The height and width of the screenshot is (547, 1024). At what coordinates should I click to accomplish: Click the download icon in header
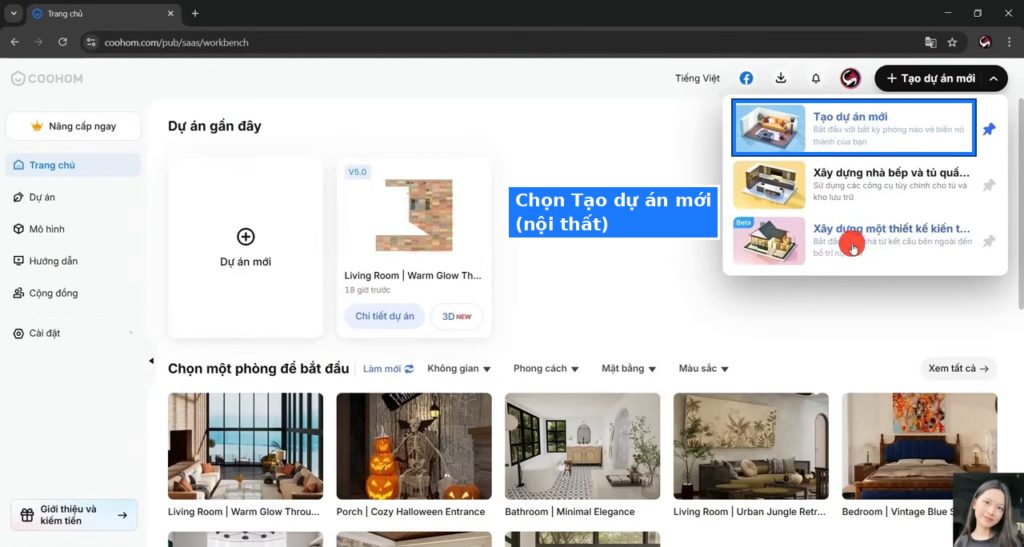(780, 78)
